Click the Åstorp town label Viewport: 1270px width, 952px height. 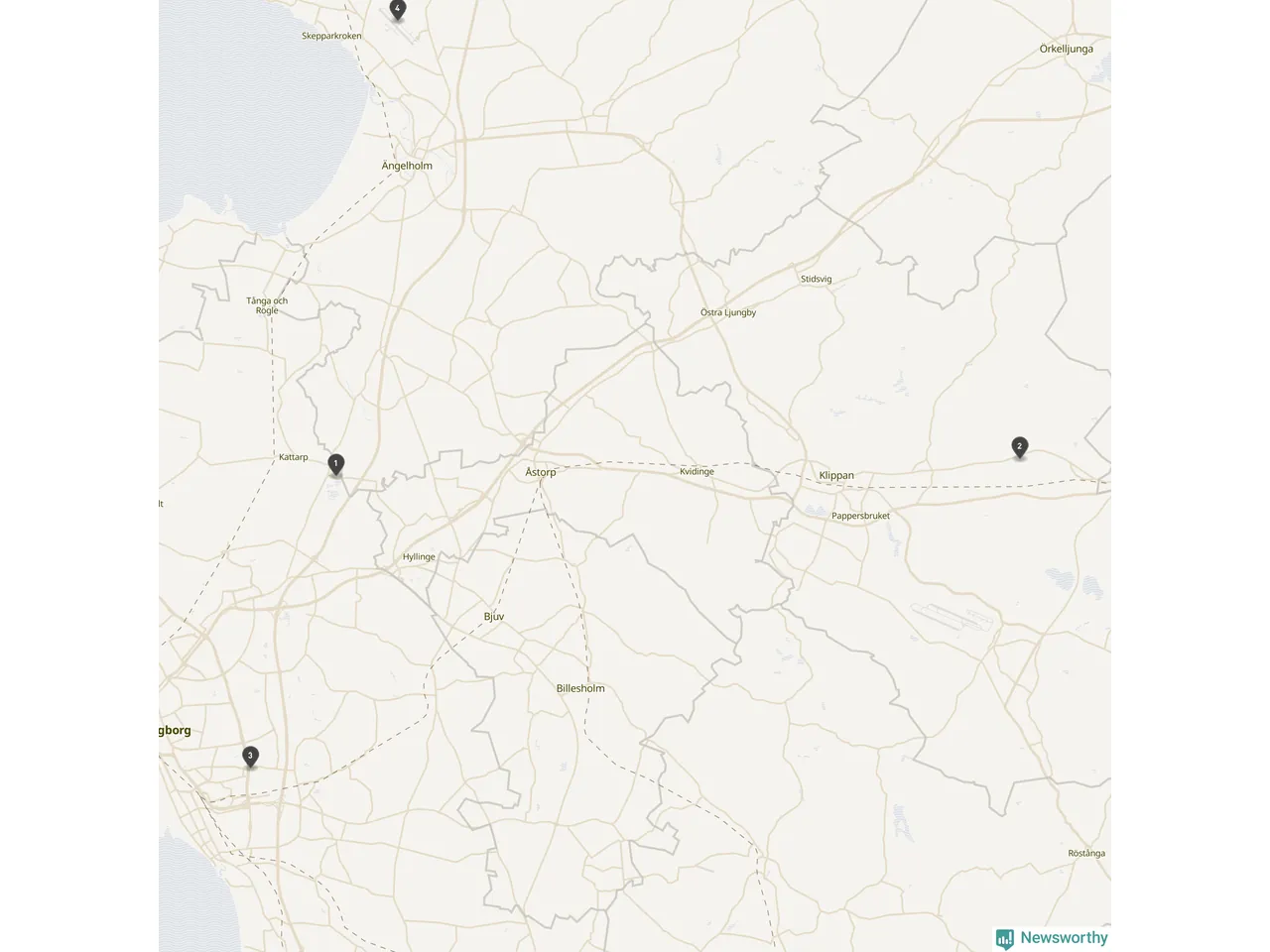541,472
